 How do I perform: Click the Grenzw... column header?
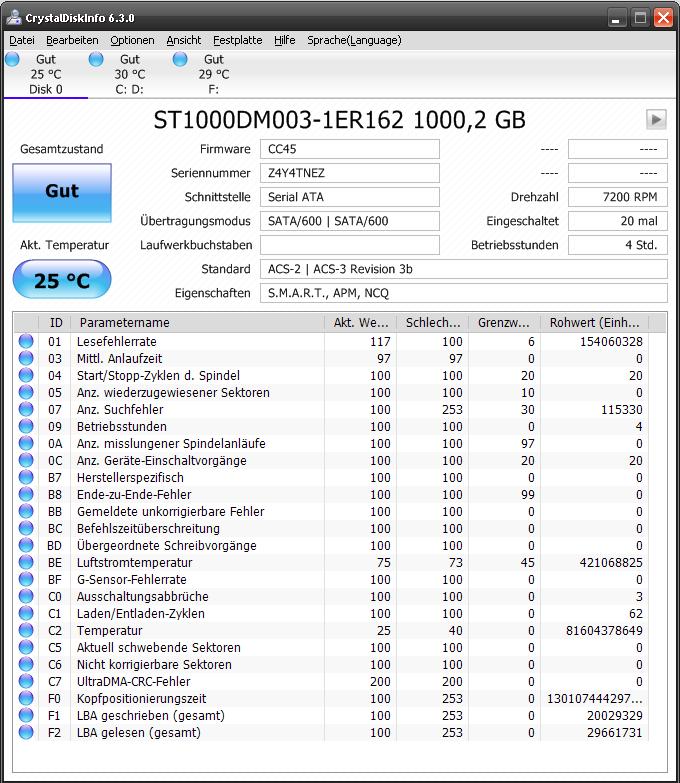click(x=504, y=323)
